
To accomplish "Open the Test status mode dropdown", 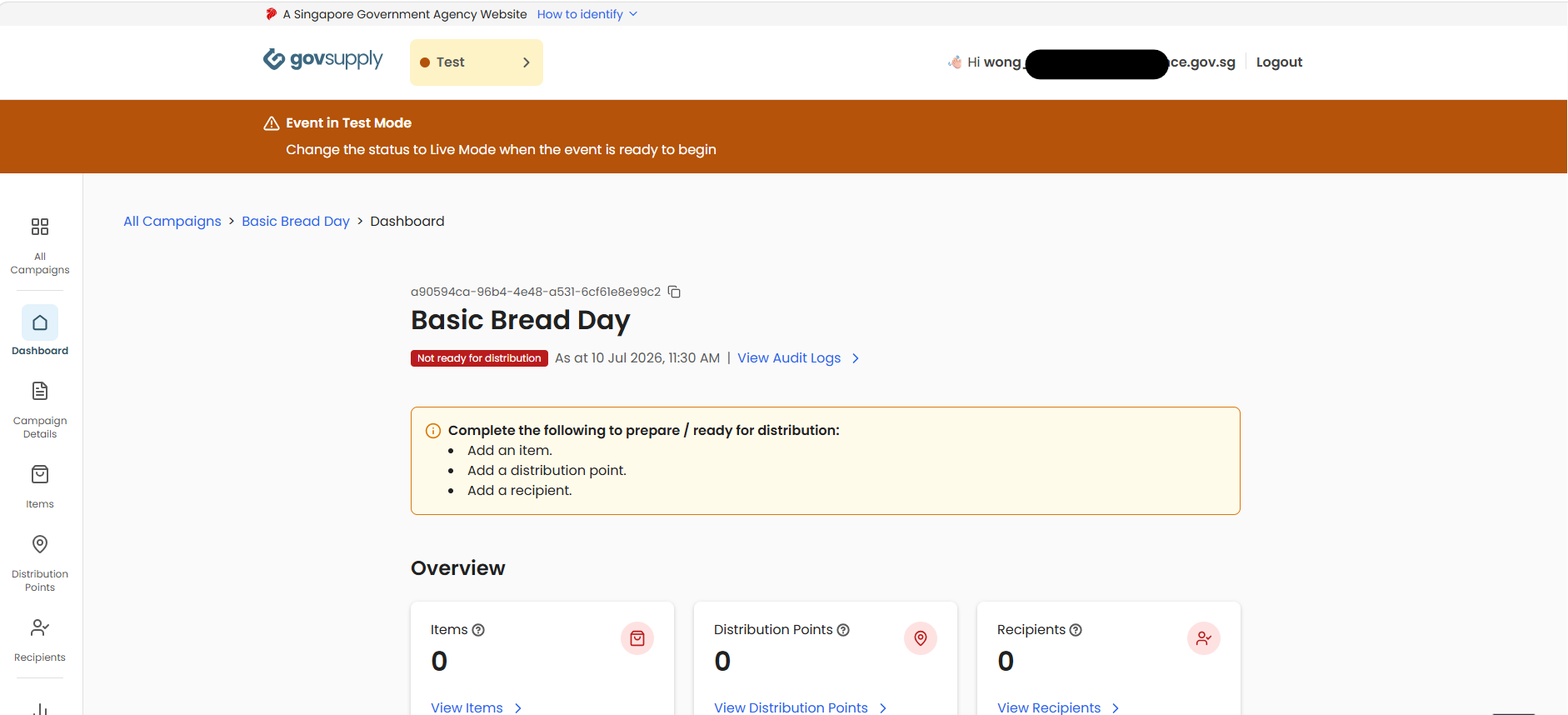I will [477, 62].
